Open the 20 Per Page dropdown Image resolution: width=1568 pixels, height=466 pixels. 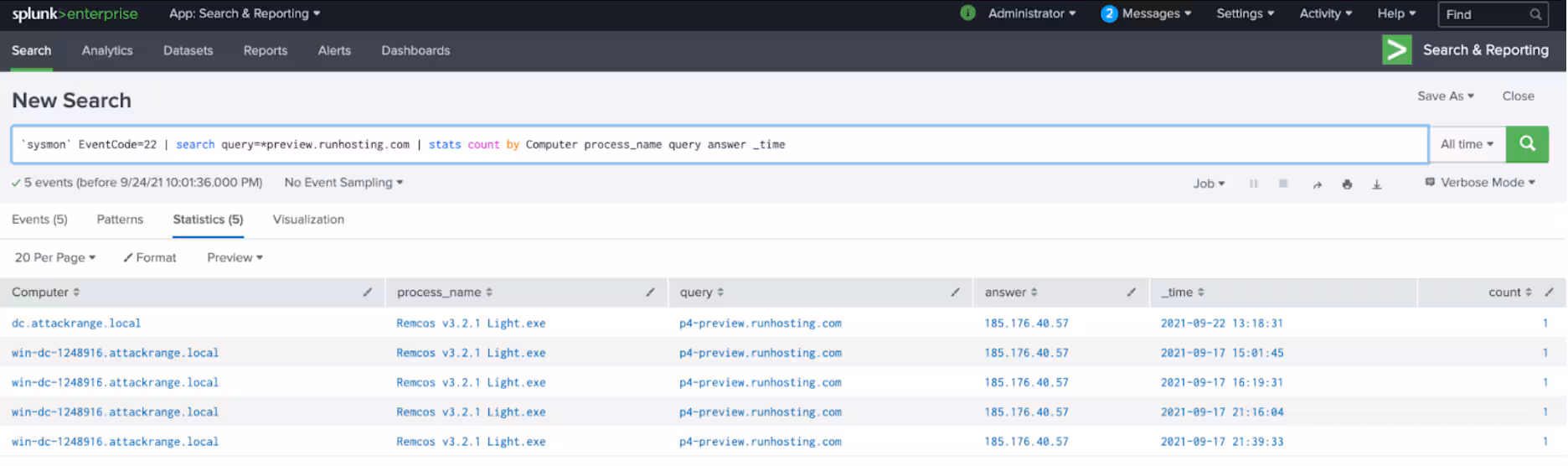55,258
